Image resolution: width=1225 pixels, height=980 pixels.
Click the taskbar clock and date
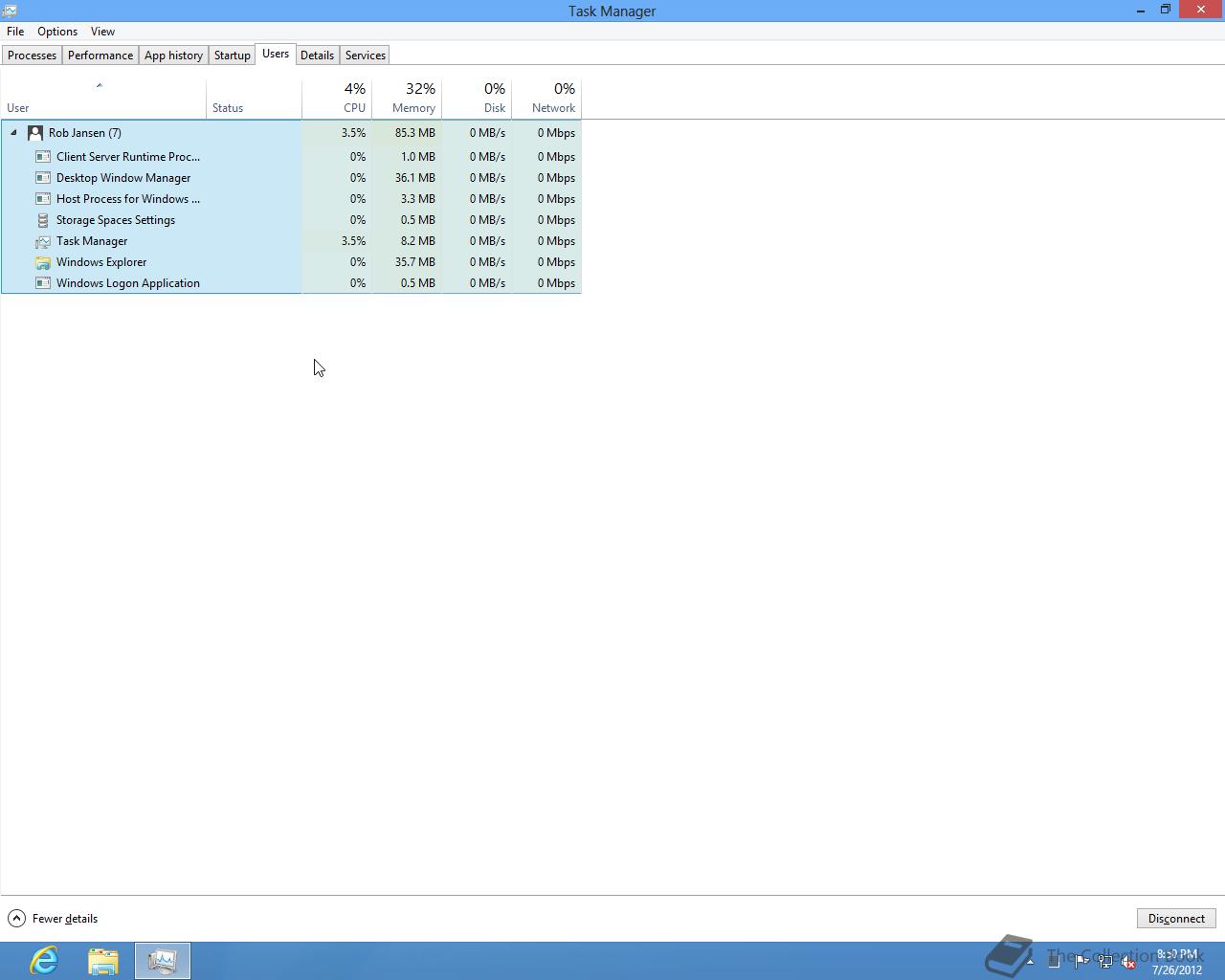(1177, 962)
